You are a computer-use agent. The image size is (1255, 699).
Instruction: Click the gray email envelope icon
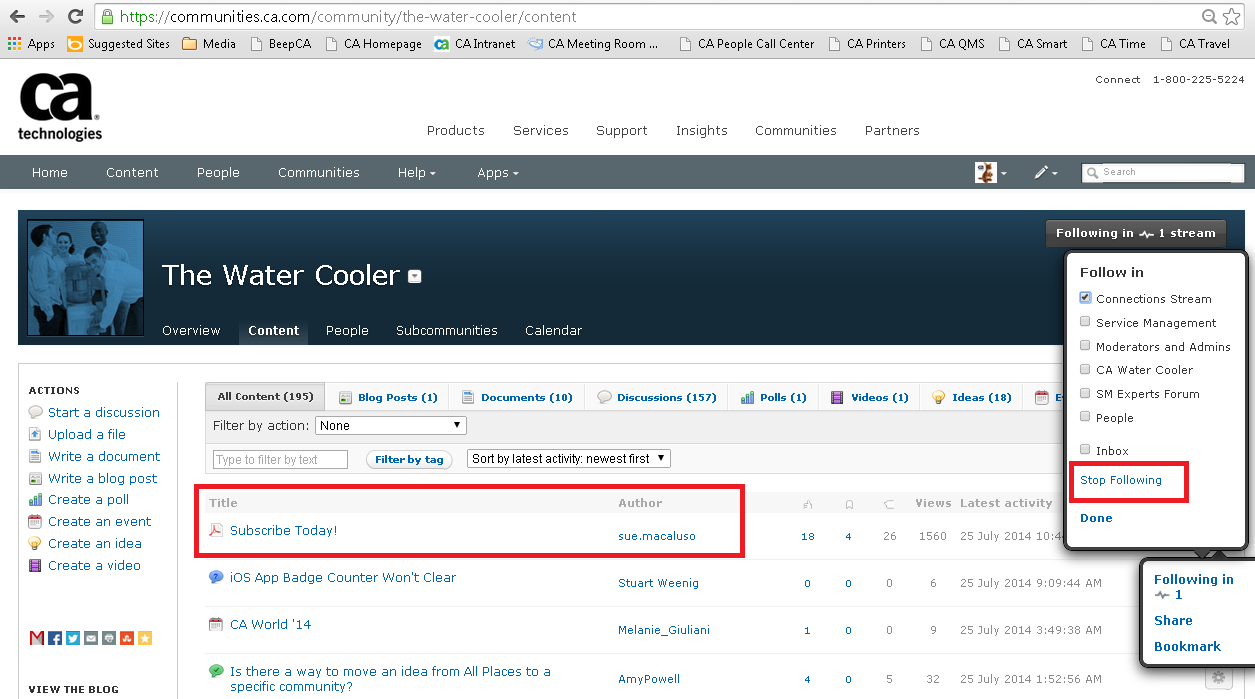click(x=91, y=638)
